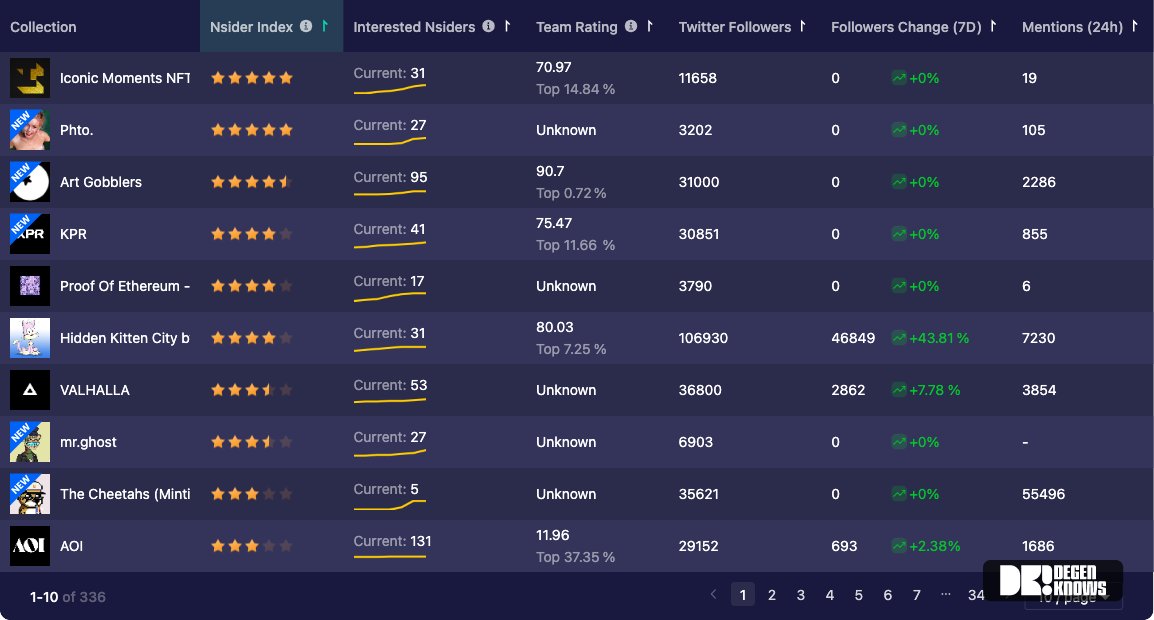Click AOI three-star rating
Viewport: 1154px width, 620px height.
pos(252,546)
